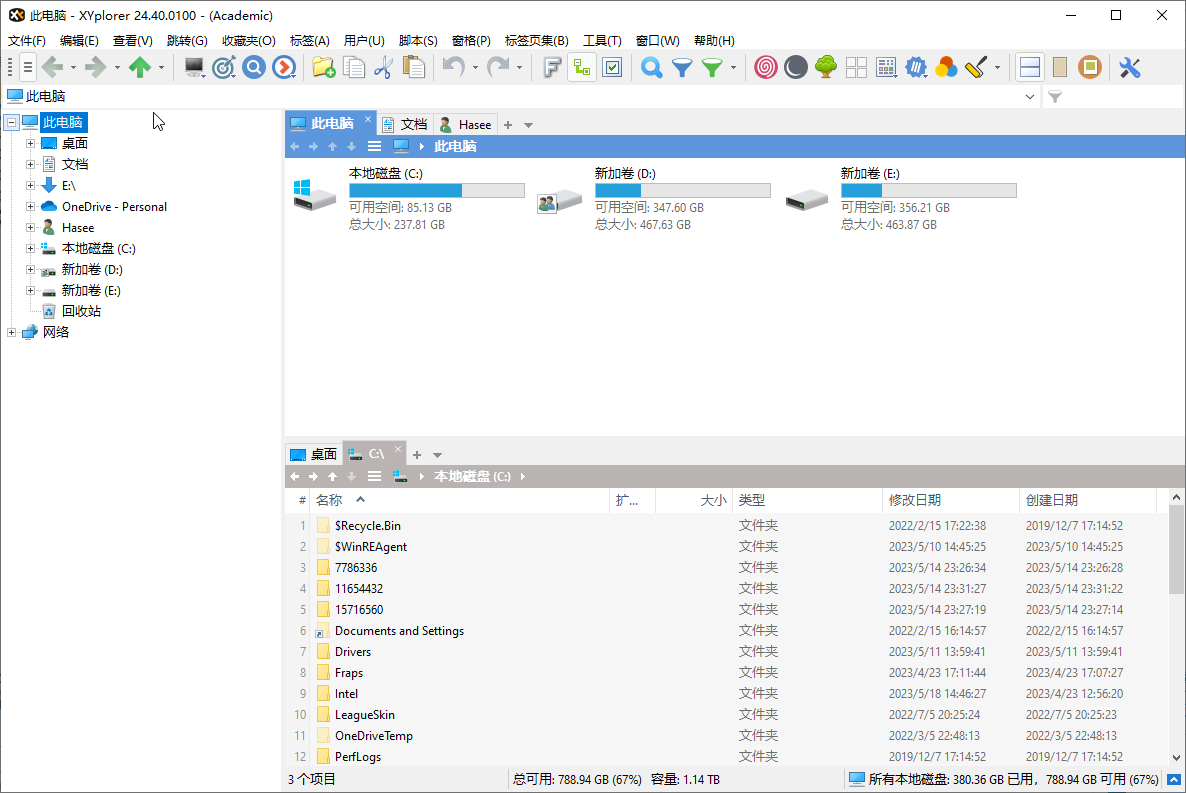This screenshot has width=1186, height=793.
Task: Click the Paste clipboard icon
Action: (414, 67)
